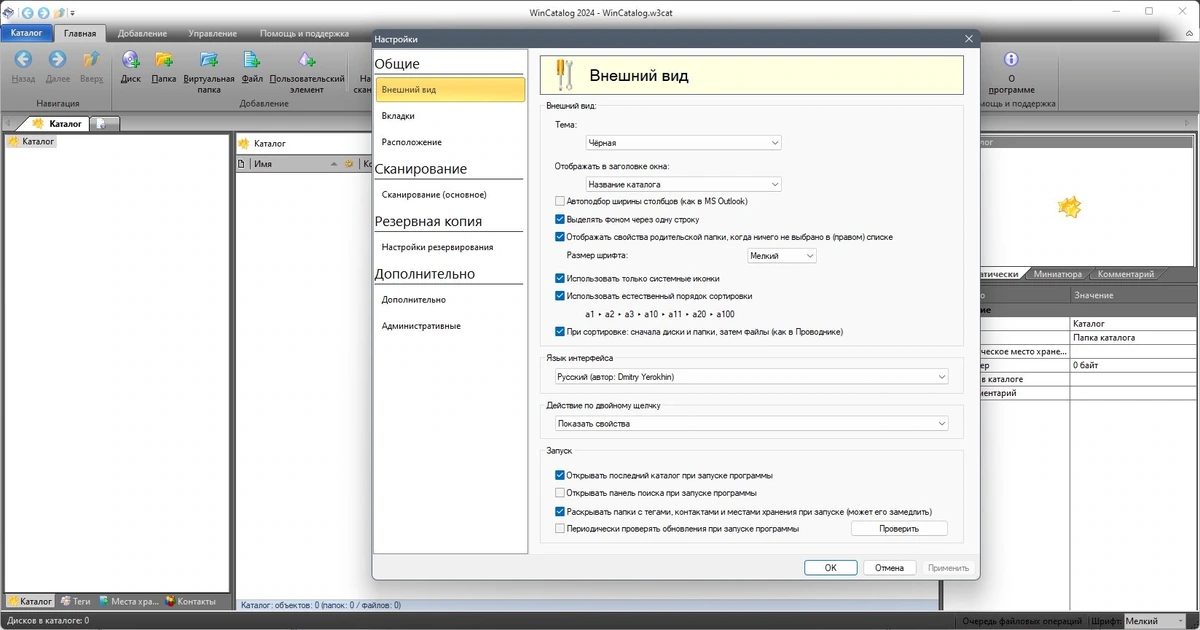Select Вкладки in the settings sidebar
Image resolution: width=1200 pixels, height=630 pixels.
[x=450, y=116]
